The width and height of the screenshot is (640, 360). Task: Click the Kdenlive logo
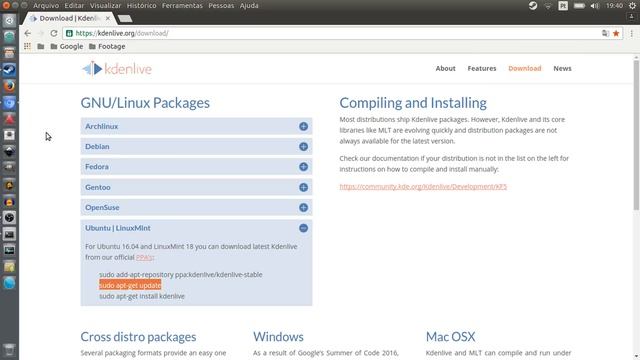pos(117,69)
